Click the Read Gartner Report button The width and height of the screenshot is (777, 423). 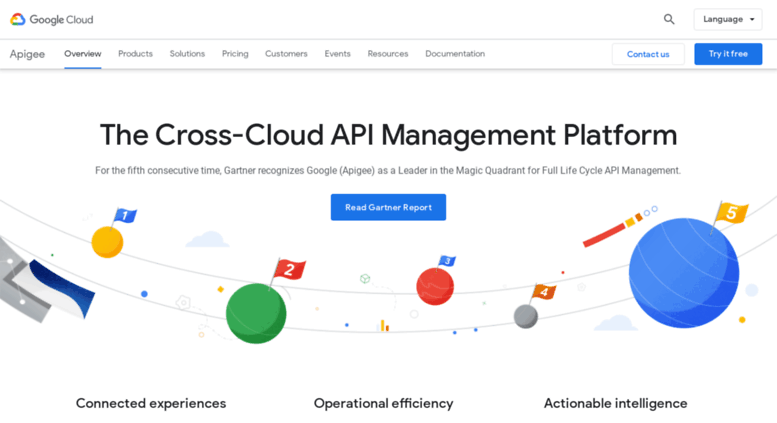click(388, 207)
